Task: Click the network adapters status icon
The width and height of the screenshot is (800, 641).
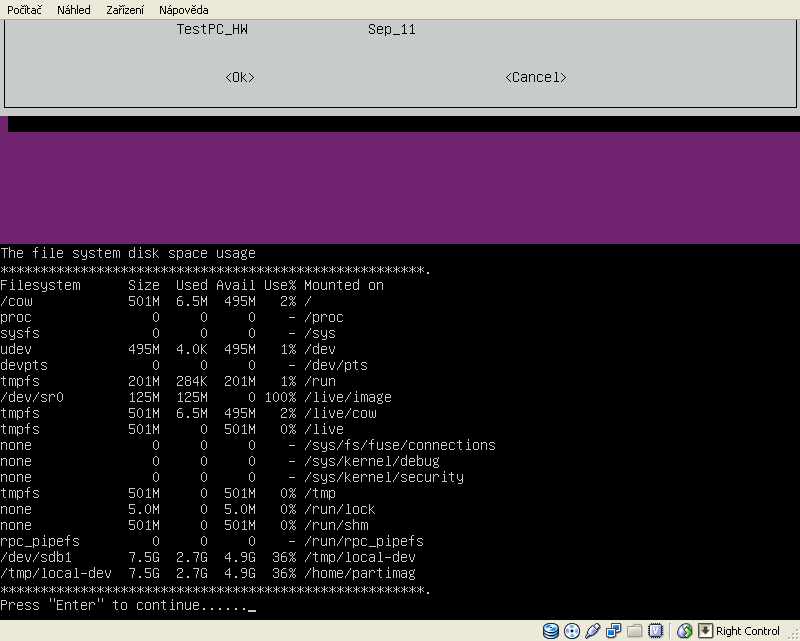Action: pos(613,631)
